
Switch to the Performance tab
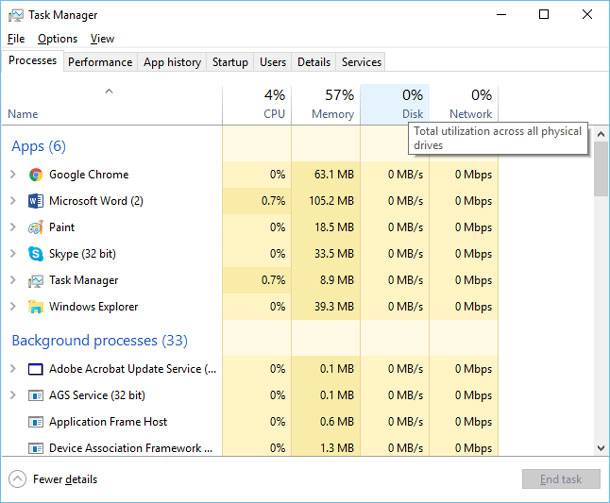click(100, 62)
